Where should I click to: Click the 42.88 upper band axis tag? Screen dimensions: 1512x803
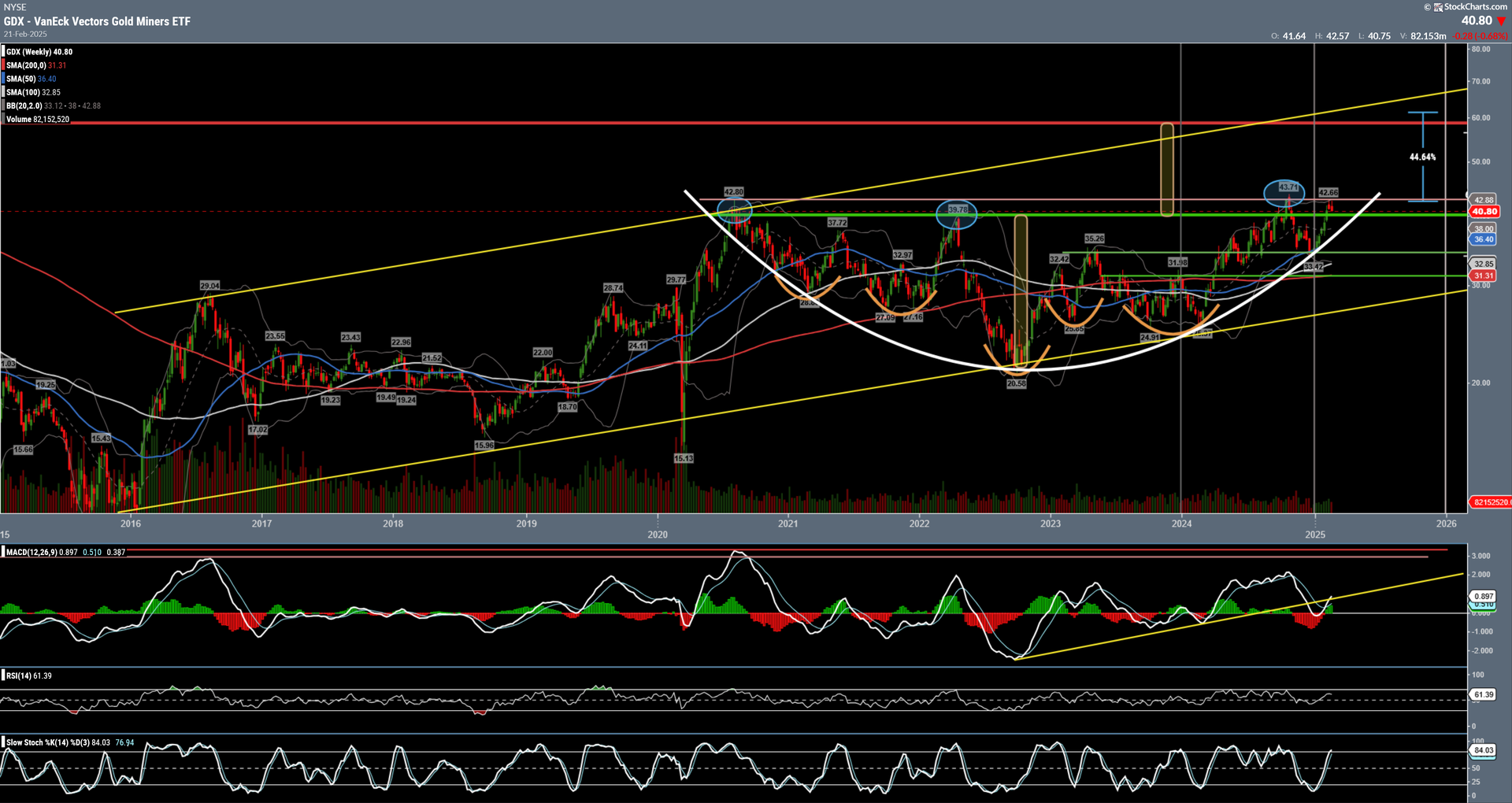point(1484,200)
